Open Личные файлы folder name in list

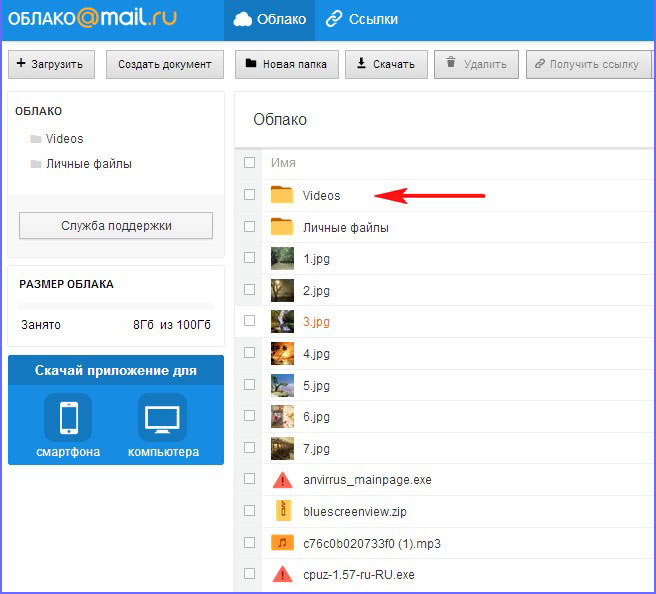(346, 228)
